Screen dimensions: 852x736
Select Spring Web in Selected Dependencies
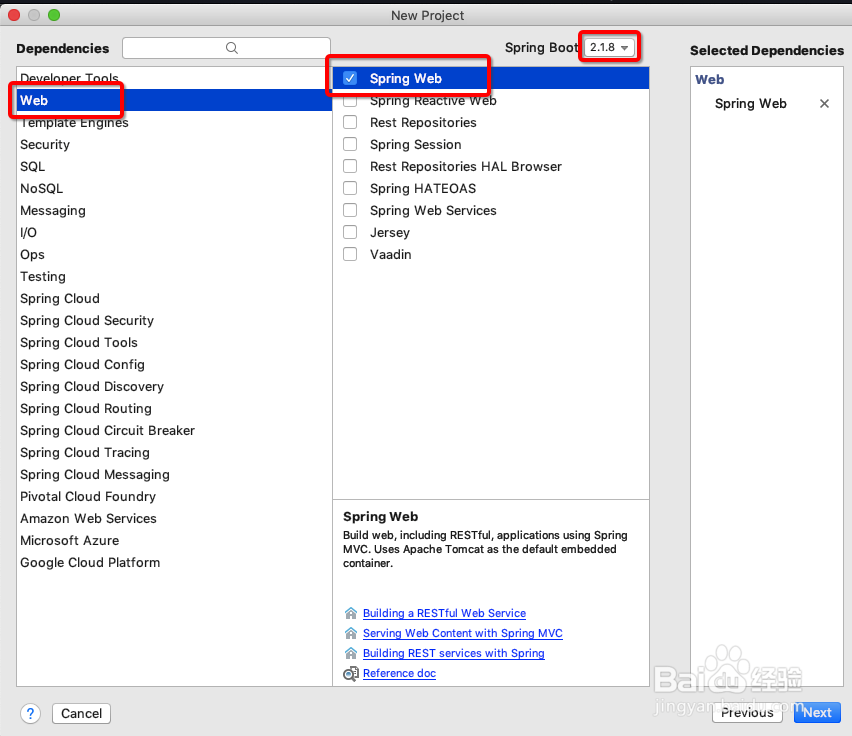point(750,104)
